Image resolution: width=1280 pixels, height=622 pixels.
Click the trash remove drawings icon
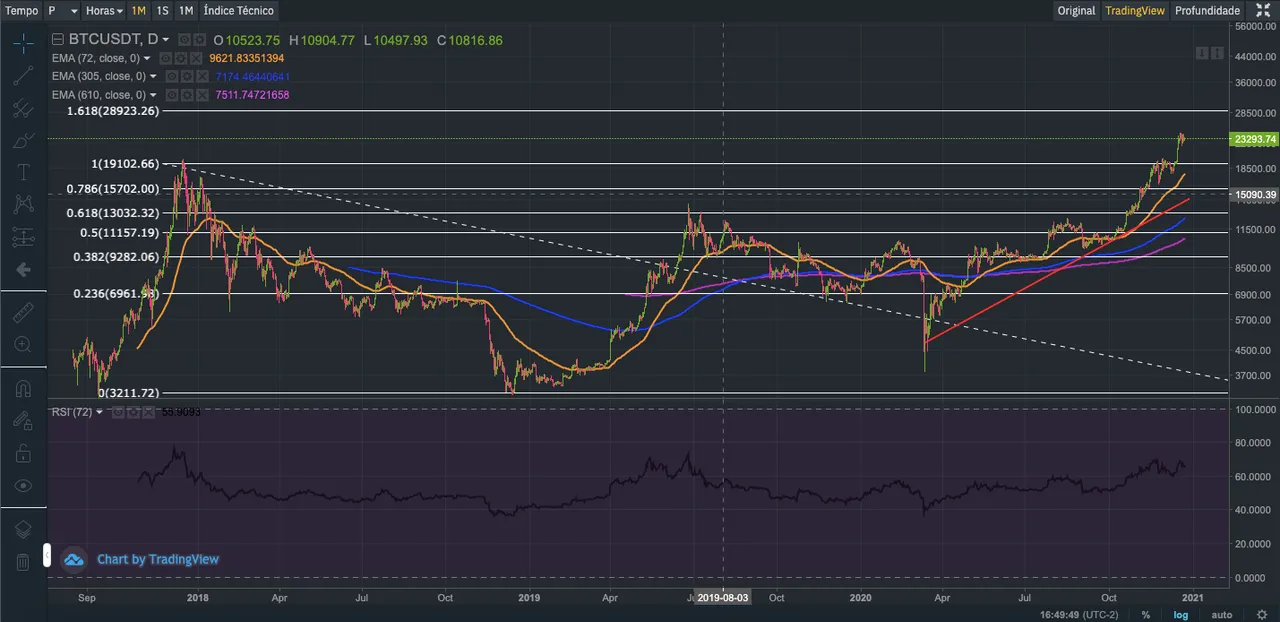(23, 562)
